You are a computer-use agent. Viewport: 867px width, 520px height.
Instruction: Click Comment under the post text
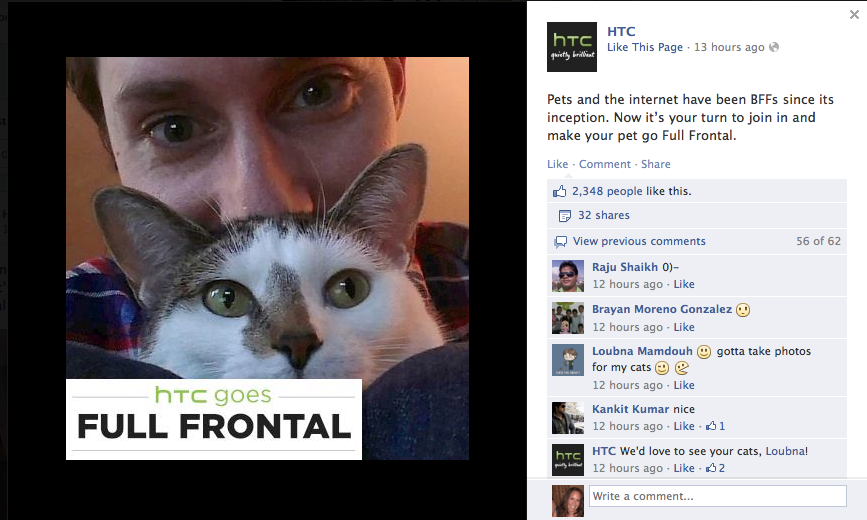click(605, 164)
